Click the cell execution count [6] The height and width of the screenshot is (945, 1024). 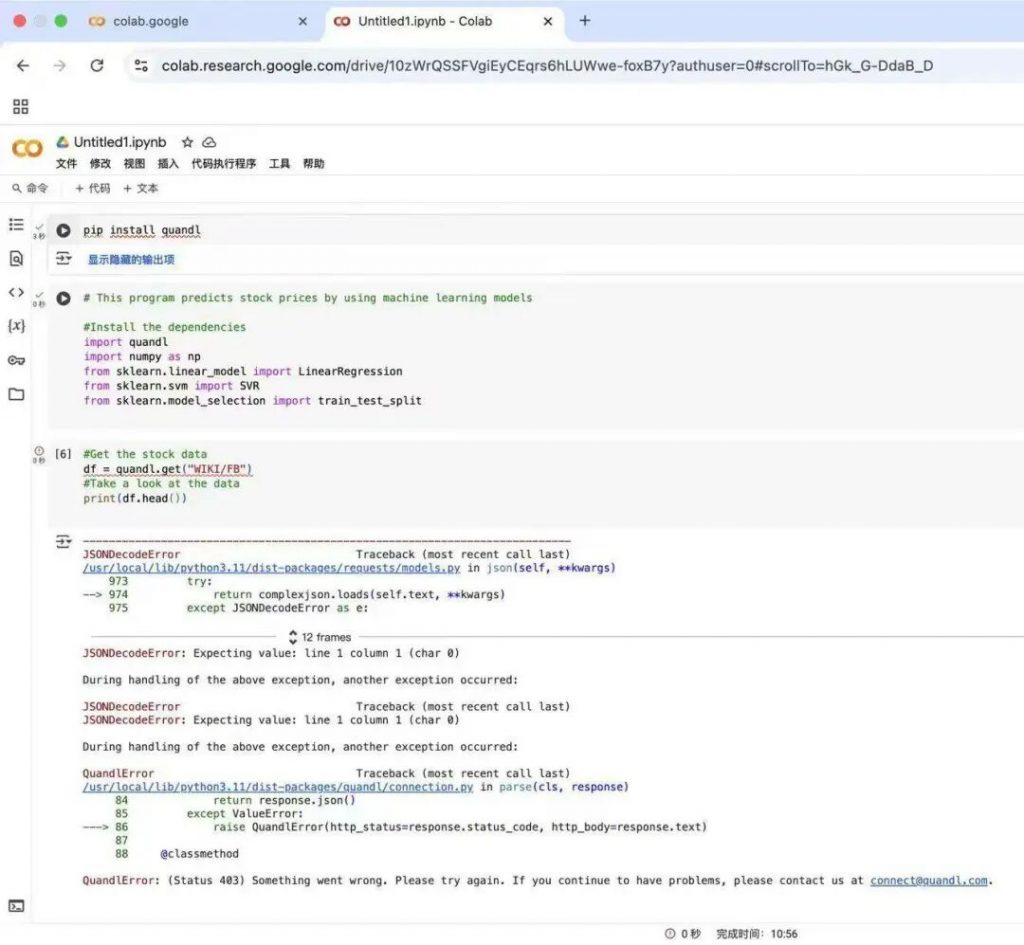(63, 453)
